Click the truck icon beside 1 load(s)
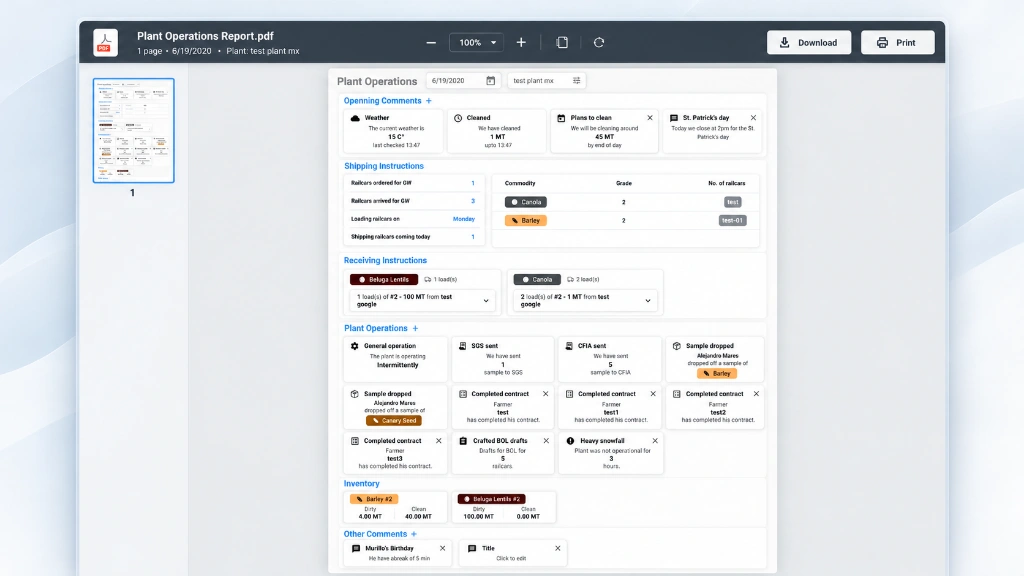The height and width of the screenshot is (576, 1024). 428,280
